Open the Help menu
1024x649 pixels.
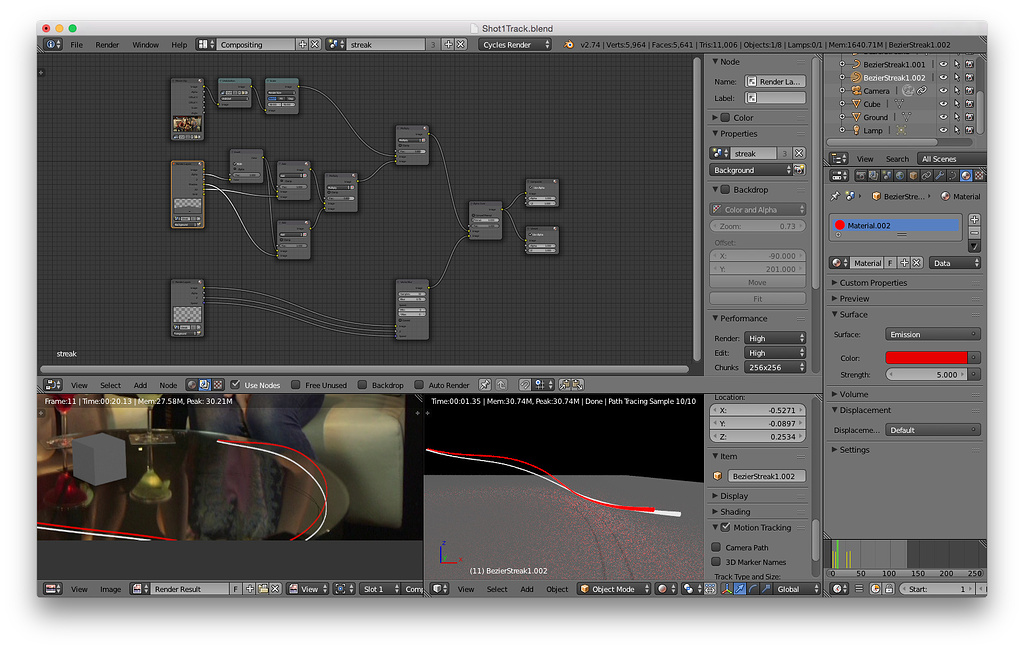pyautogui.click(x=179, y=45)
